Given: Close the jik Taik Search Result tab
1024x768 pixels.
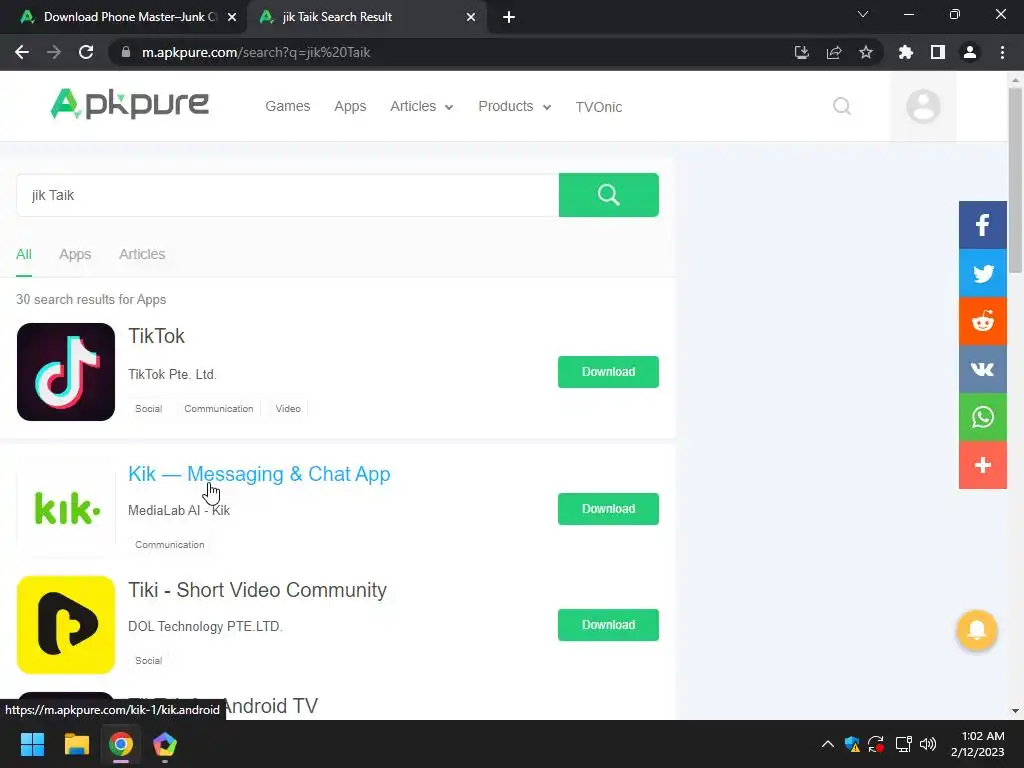Looking at the screenshot, I should pyautogui.click(x=471, y=17).
